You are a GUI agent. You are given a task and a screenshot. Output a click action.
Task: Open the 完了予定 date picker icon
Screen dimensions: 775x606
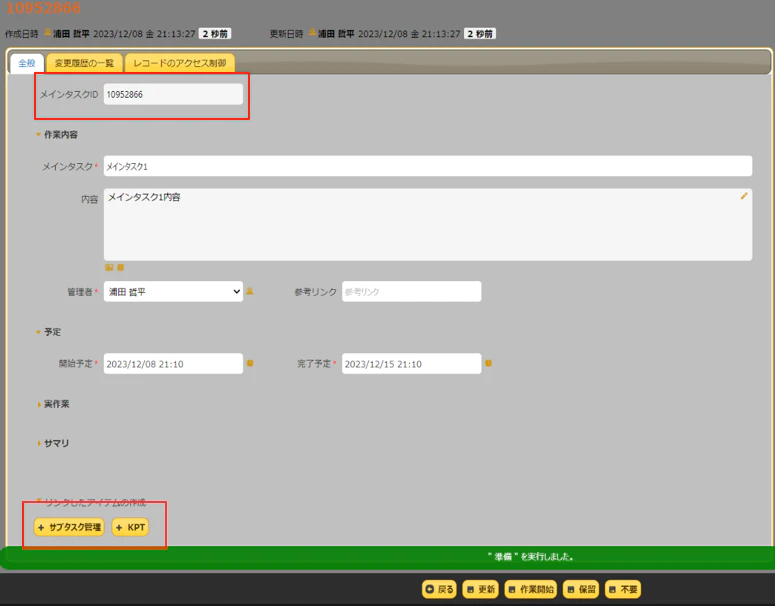(488, 363)
